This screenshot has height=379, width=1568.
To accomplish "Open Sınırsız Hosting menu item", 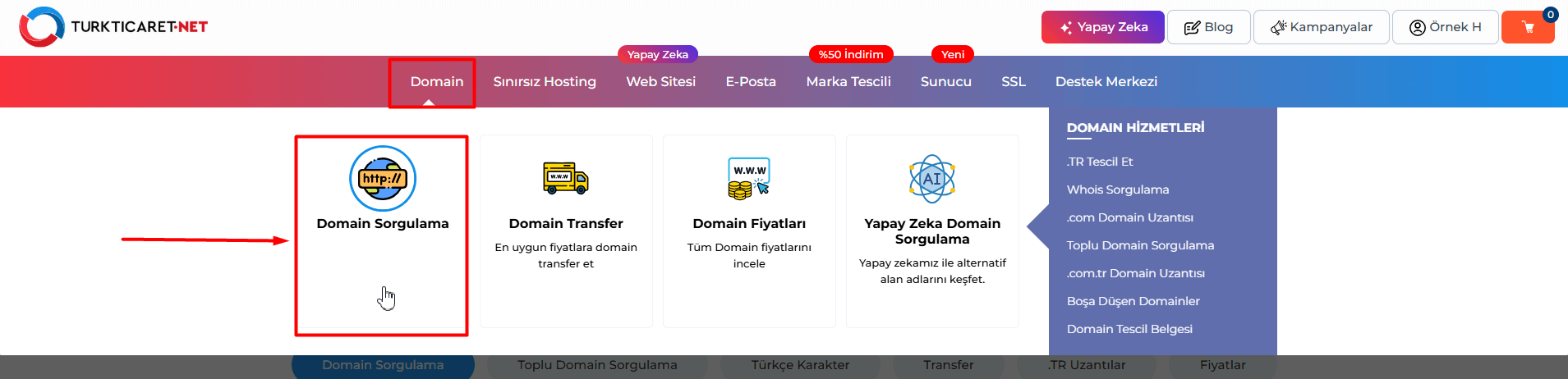I will 545,82.
